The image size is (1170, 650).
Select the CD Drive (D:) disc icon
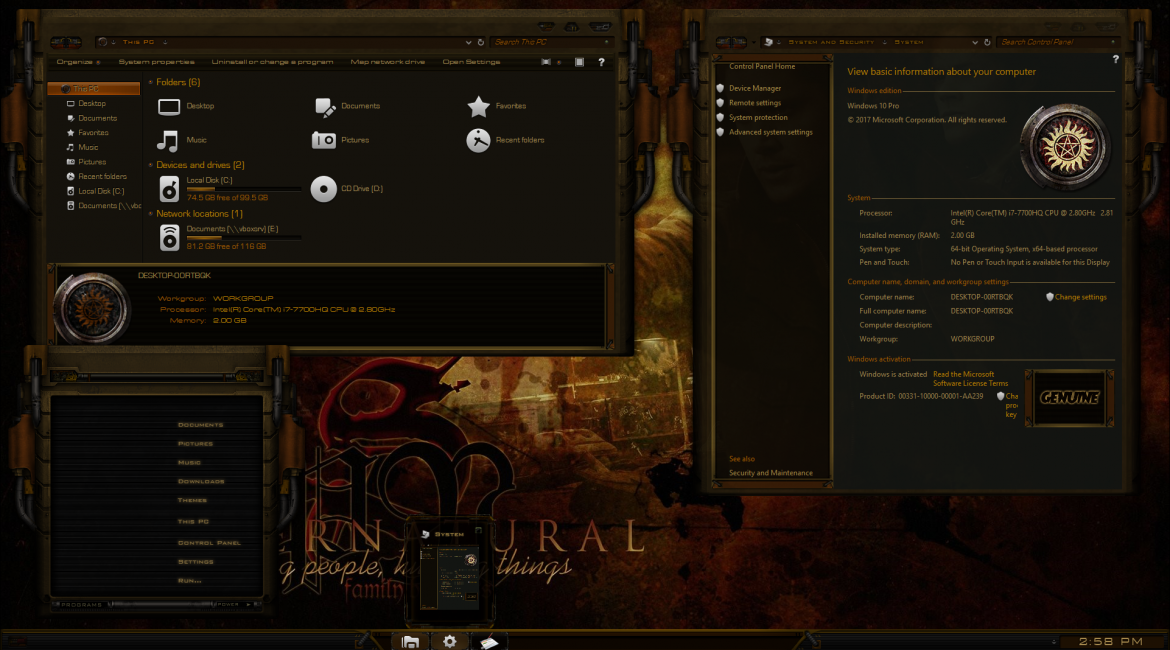pyautogui.click(x=324, y=190)
